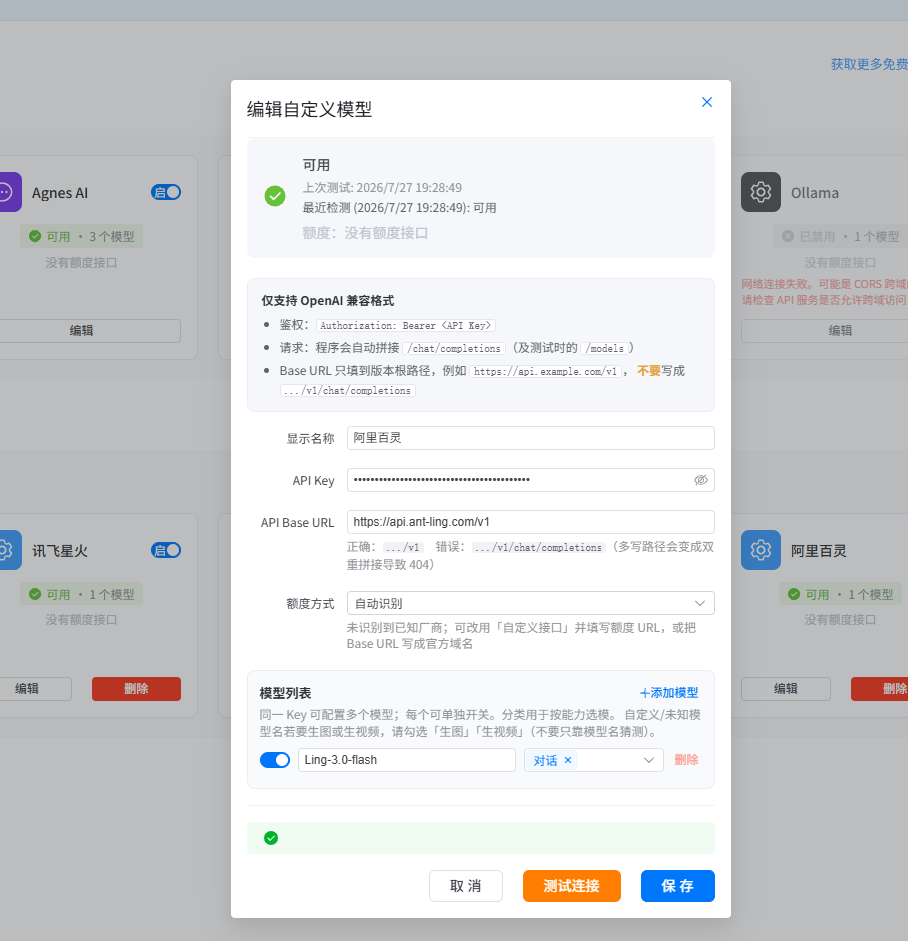Click 编辑 on the Ollama card
This screenshot has width=908, height=941.
pos(825,331)
